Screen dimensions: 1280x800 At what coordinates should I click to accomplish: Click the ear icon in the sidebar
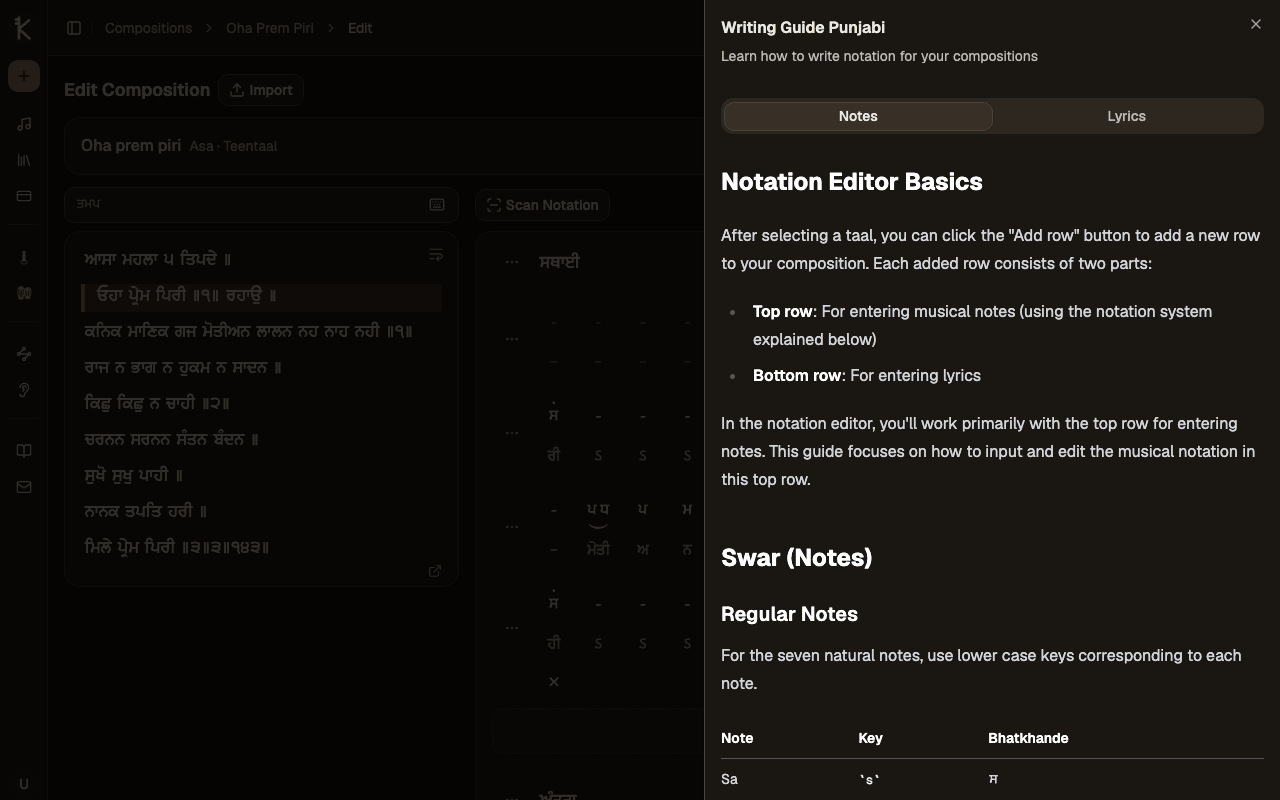(24, 390)
